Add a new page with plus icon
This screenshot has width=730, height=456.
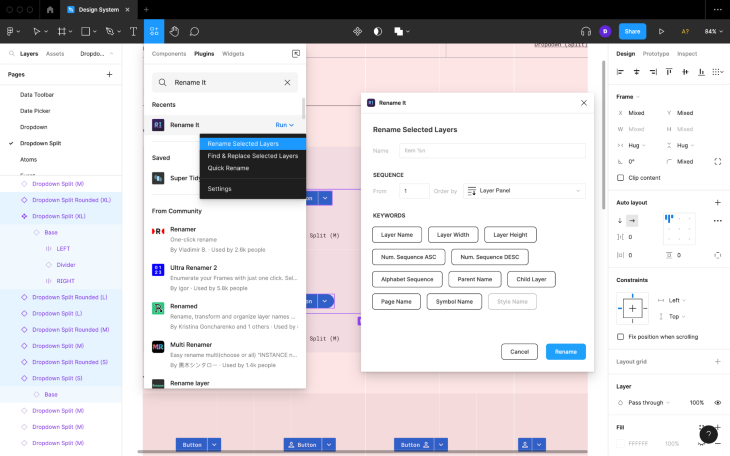(x=109, y=74)
